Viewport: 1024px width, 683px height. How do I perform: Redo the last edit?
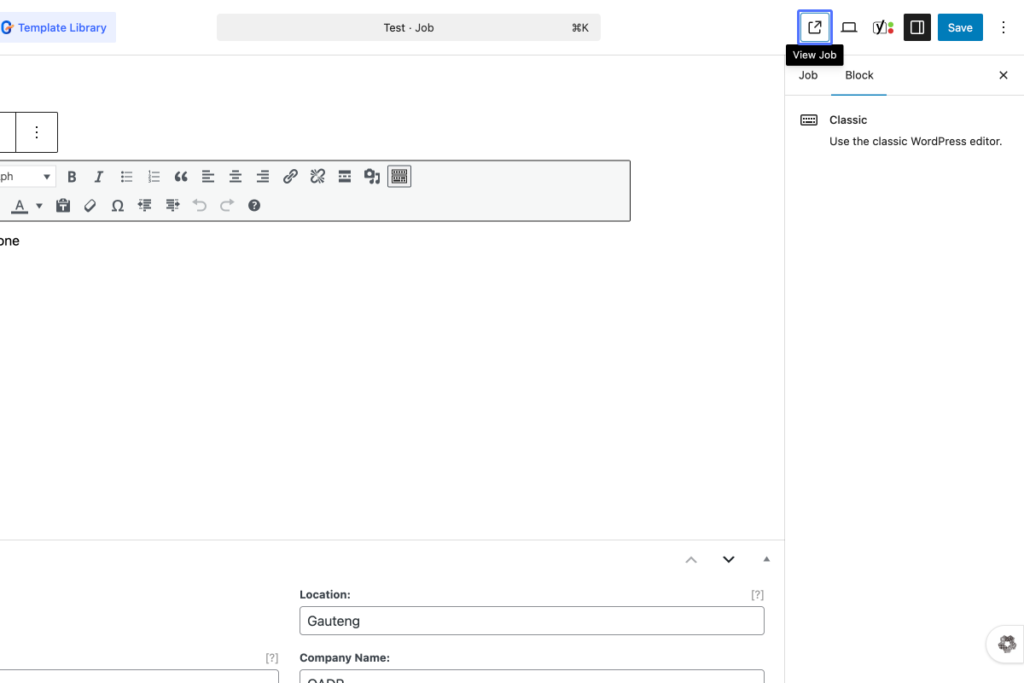click(227, 206)
